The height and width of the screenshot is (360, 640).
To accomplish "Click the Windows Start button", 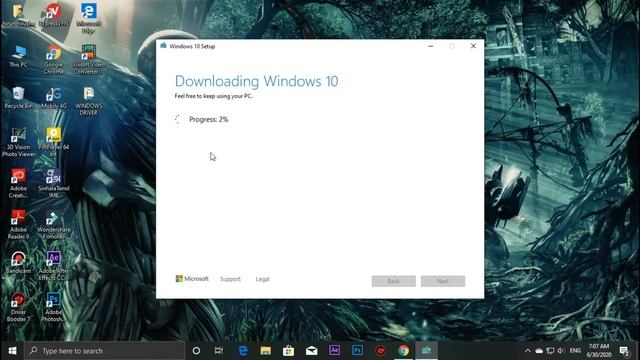I will [12, 351].
